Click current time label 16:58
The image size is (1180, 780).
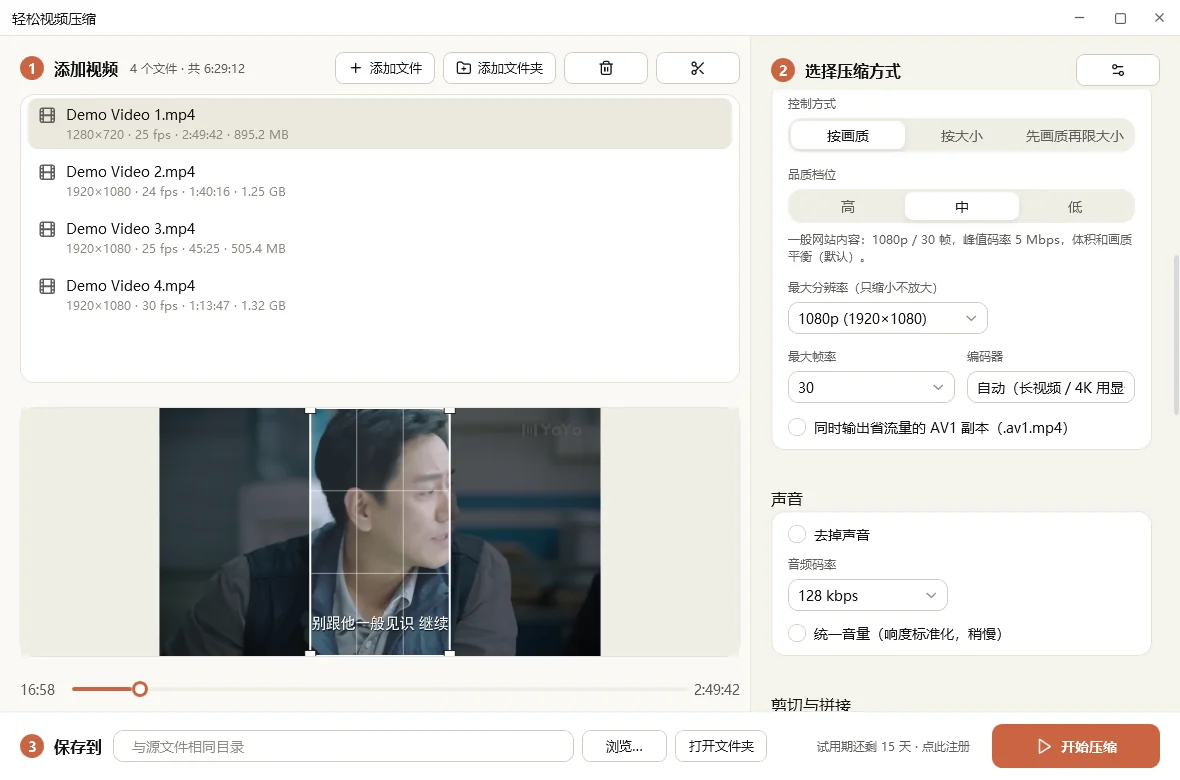[x=38, y=690]
